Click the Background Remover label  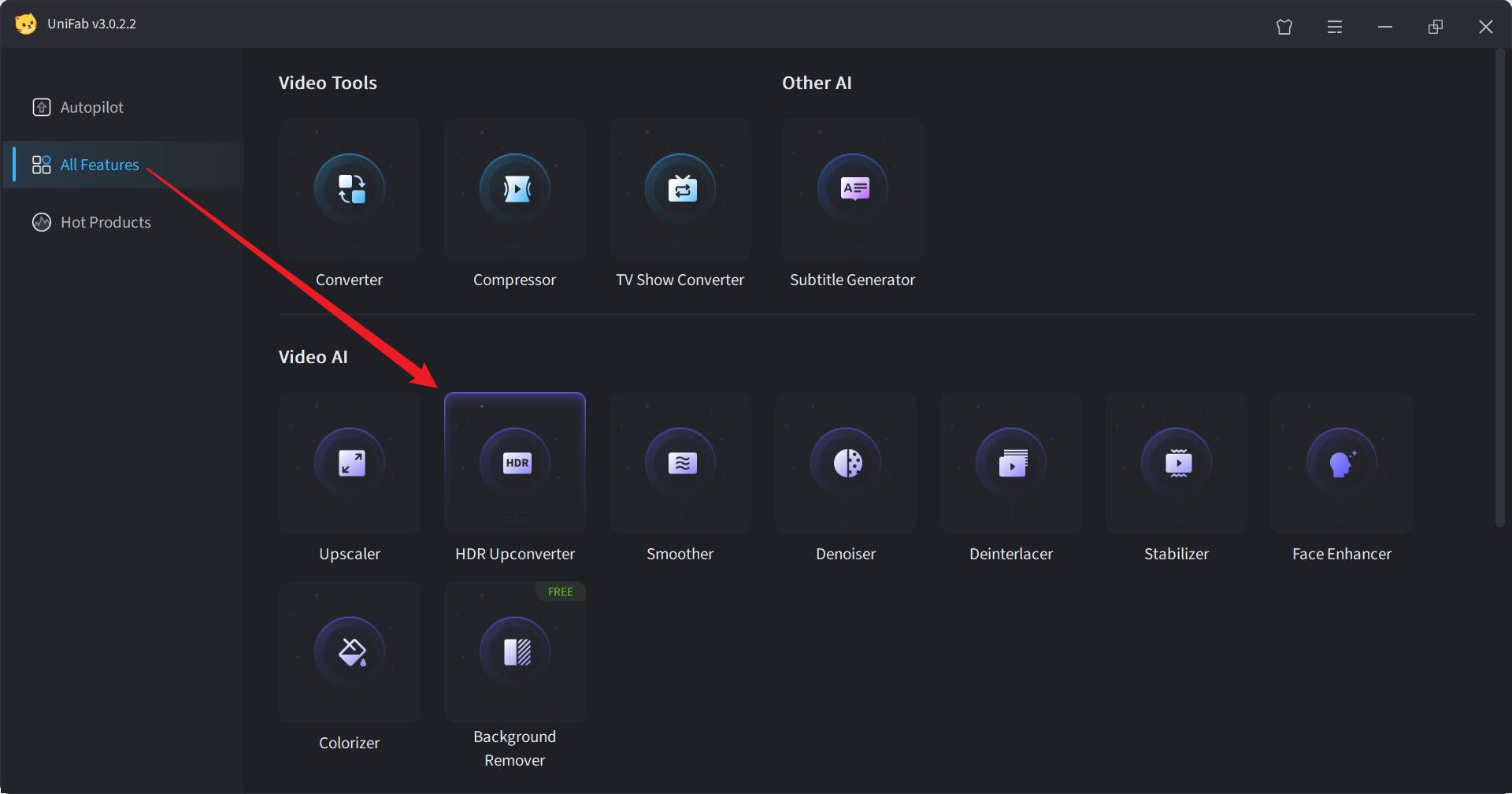[514, 748]
